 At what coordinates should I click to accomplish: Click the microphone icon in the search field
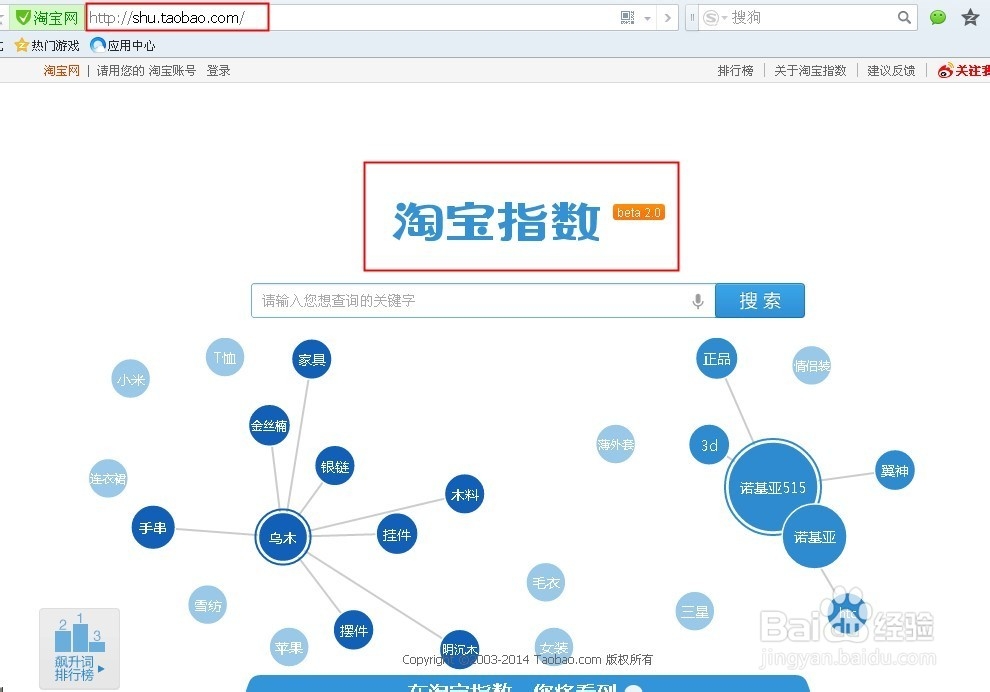pyautogui.click(x=698, y=300)
